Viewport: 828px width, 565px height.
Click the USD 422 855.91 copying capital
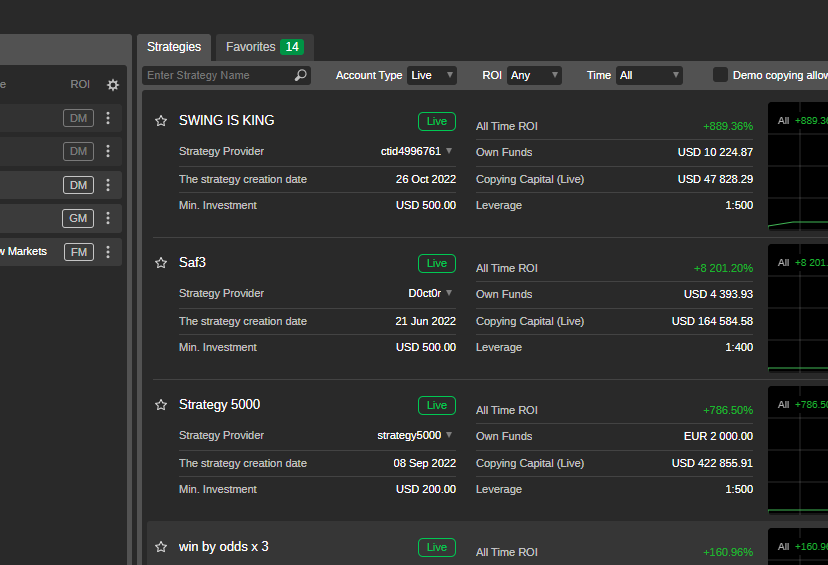(712, 464)
